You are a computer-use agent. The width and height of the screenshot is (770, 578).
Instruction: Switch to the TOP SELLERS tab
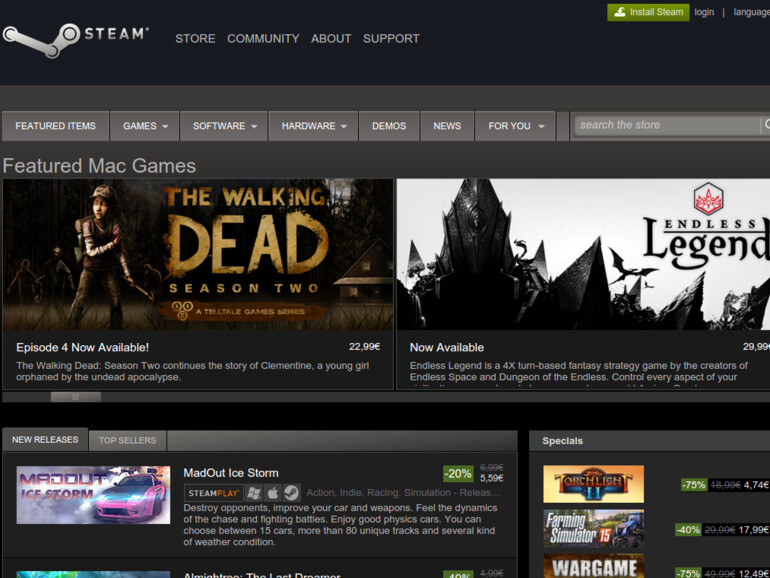(x=128, y=440)
